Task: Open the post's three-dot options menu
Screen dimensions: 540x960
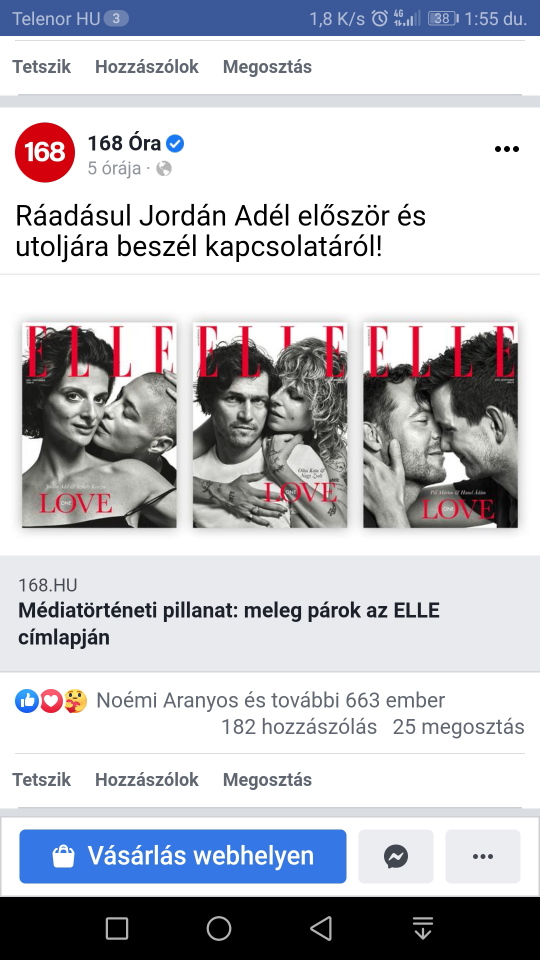Action: pyautogui.click(x=506, y=149)
